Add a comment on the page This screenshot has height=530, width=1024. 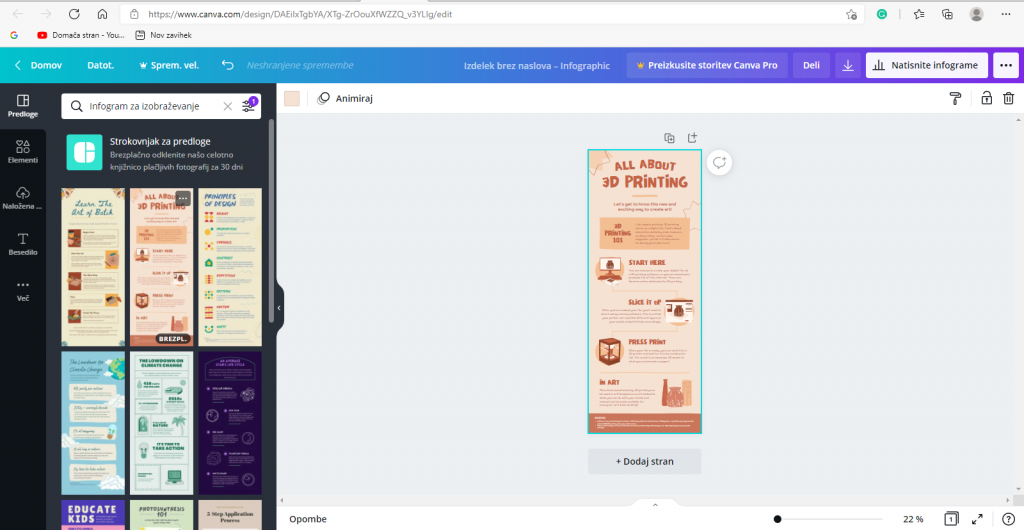tap(719, 163)
